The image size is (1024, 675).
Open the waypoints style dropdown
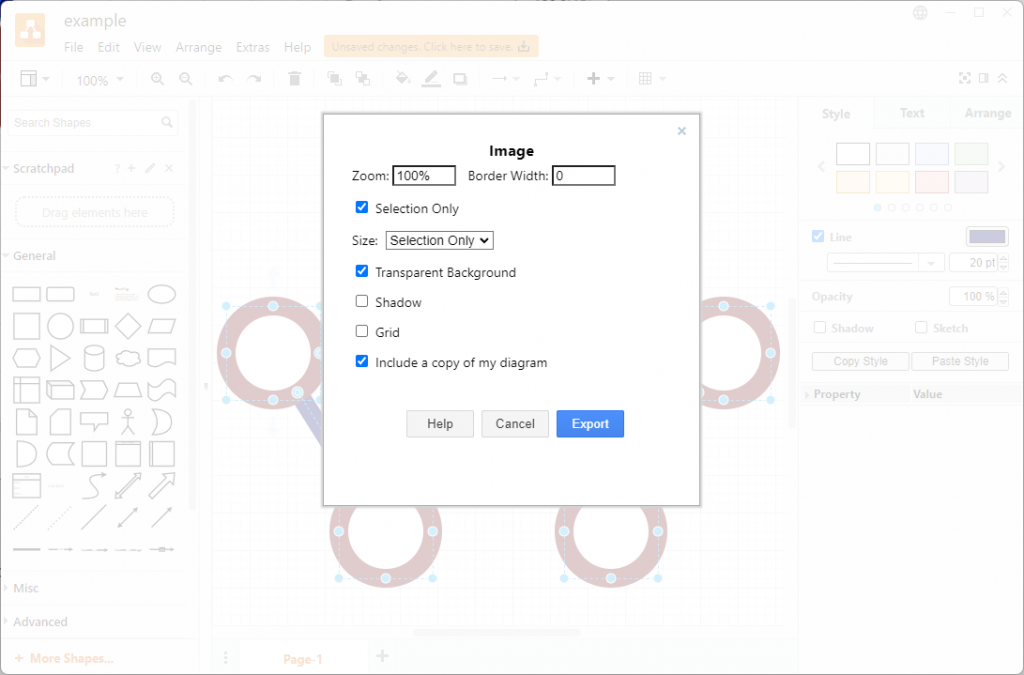pyautogui.click(x=547, y=79)
